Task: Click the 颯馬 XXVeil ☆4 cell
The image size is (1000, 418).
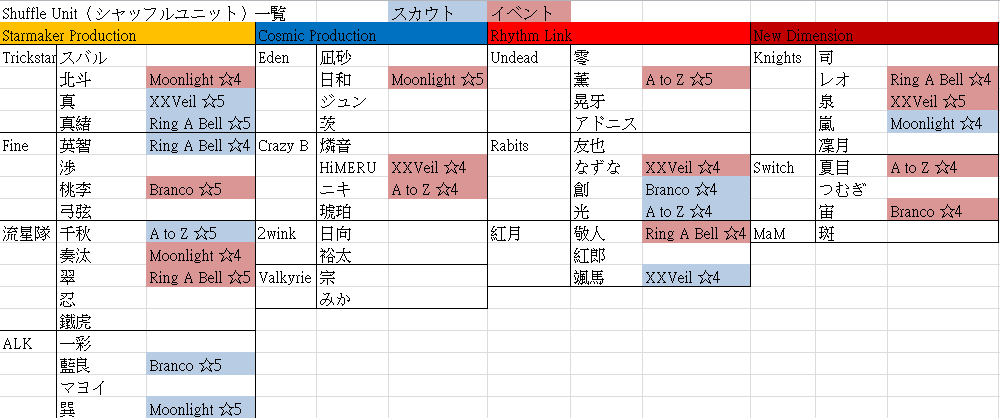Action: click(696, 278)
